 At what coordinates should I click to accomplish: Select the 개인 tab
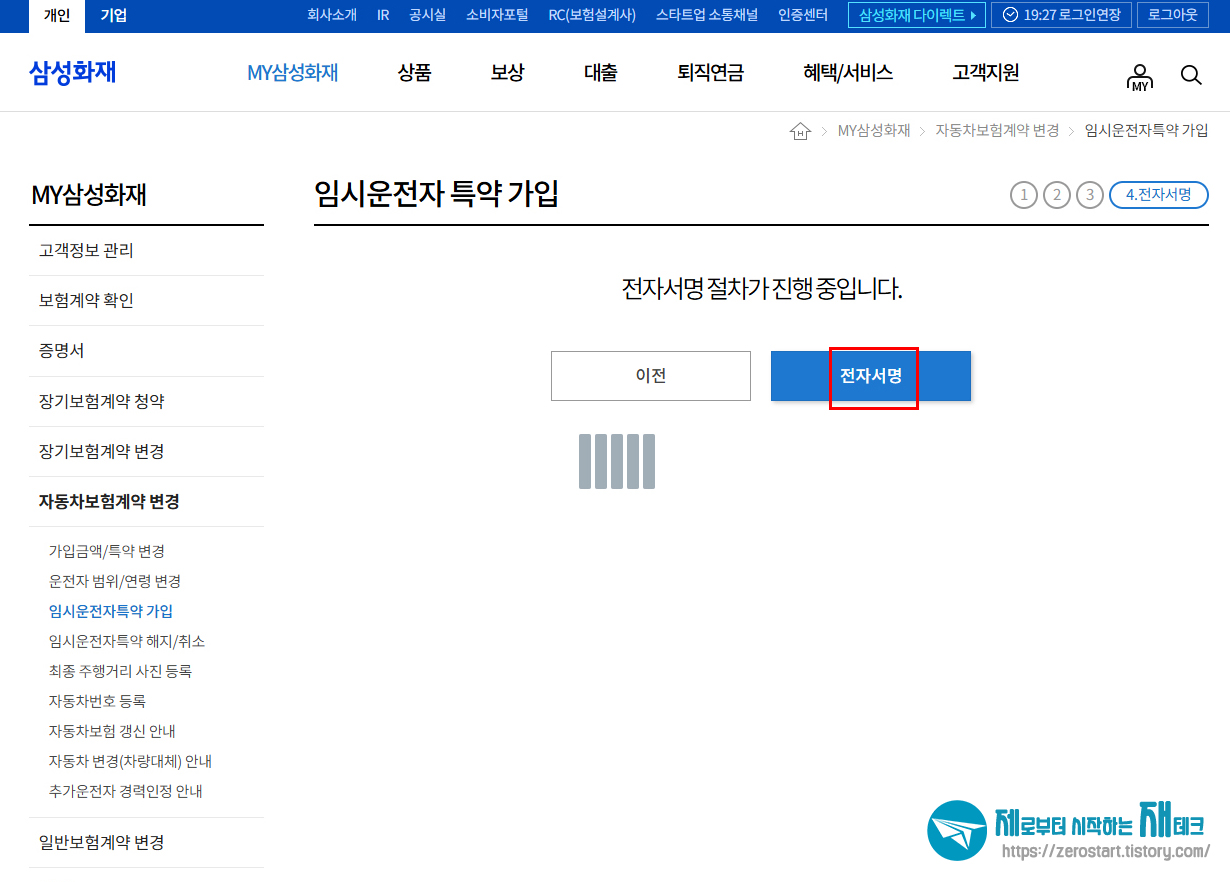(57, 15)
